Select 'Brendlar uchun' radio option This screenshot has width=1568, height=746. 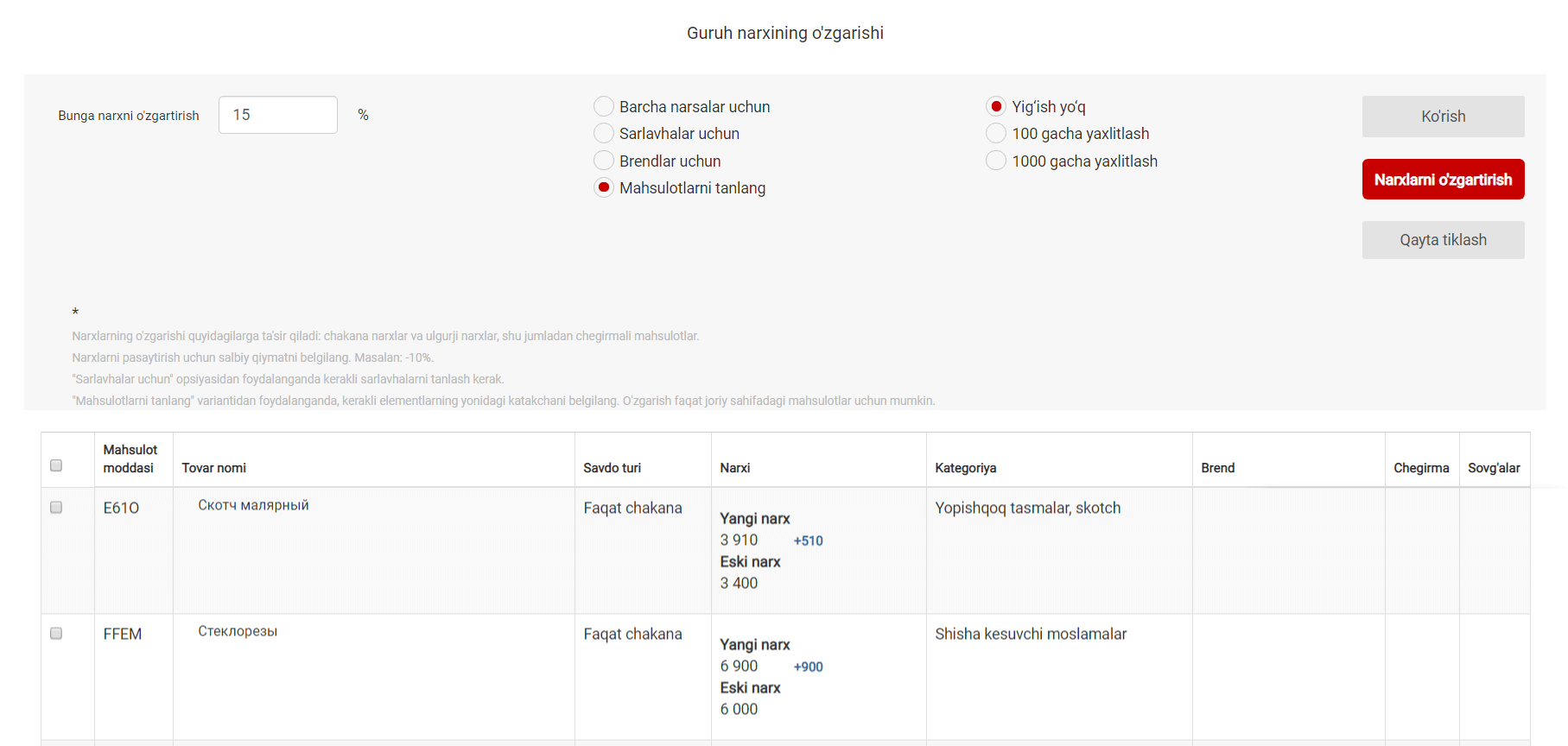pos(604,161)
